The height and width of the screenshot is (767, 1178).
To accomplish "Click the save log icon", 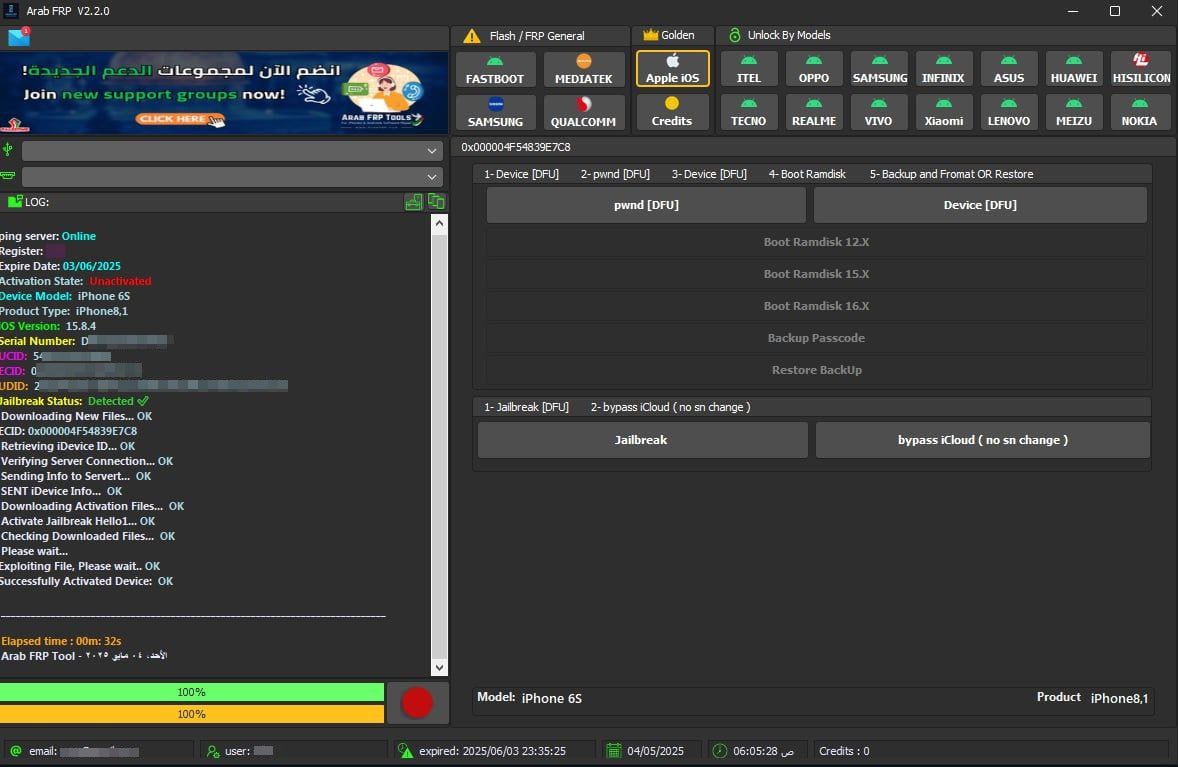I will (x=413, y=201).
